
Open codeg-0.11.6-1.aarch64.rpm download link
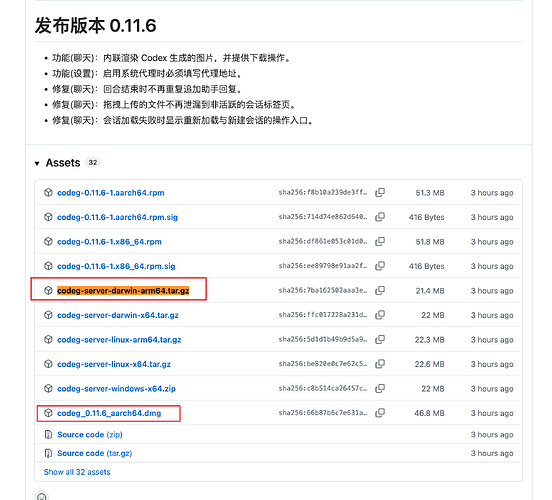(x=111, y=193)
